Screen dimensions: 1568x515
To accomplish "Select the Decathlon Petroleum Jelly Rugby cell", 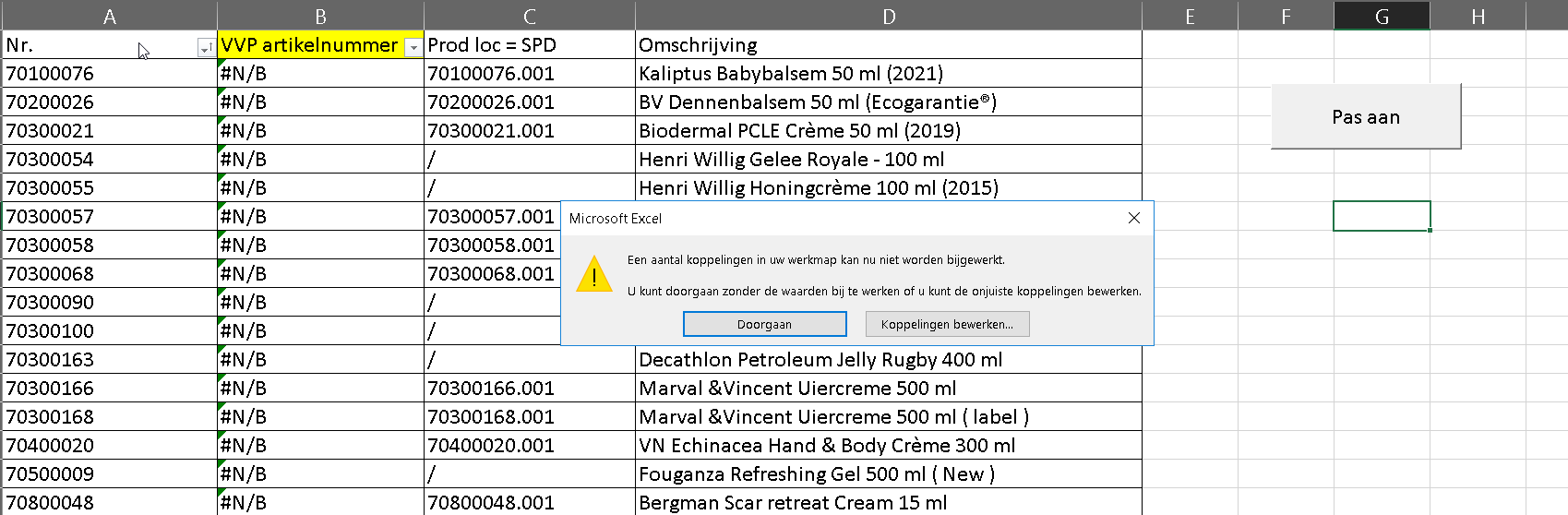I will click(889, 359).
